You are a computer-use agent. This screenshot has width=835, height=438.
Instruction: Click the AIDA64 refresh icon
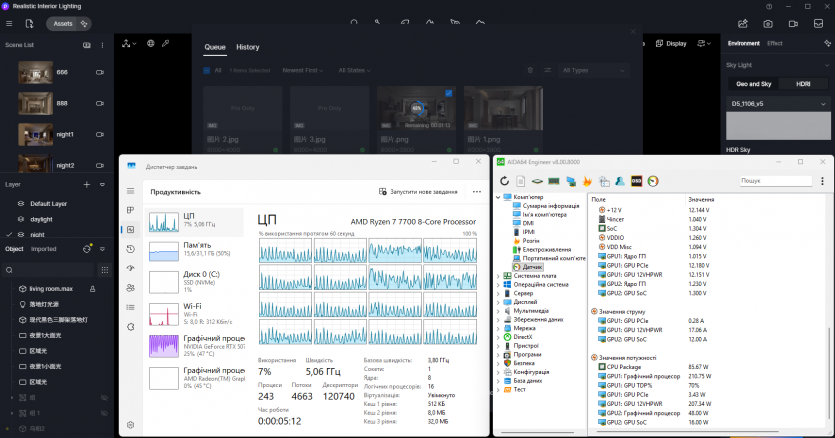pos(506,181)
